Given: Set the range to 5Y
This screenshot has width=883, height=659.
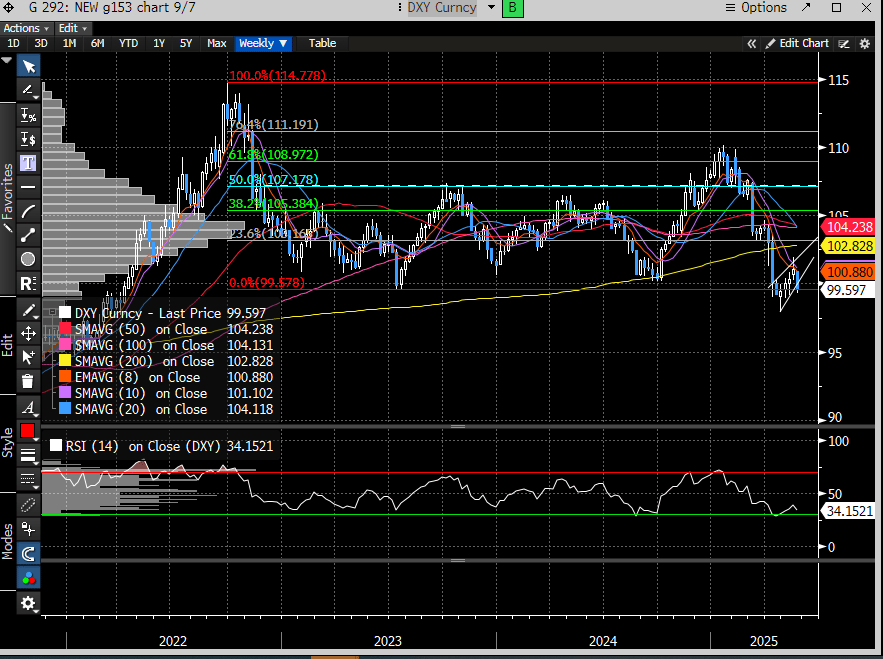Looking at the screenshot, I should (x=186, y=43).
